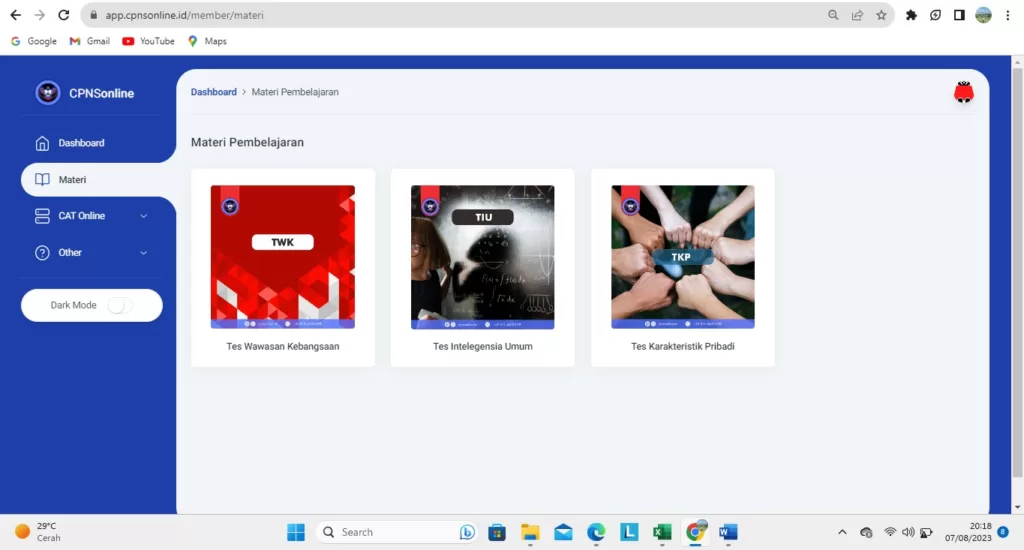The height and width of the screenshot is (550, 1024).
Task: Click the Dashboard breadcrumb link
Action: (213, 92)
